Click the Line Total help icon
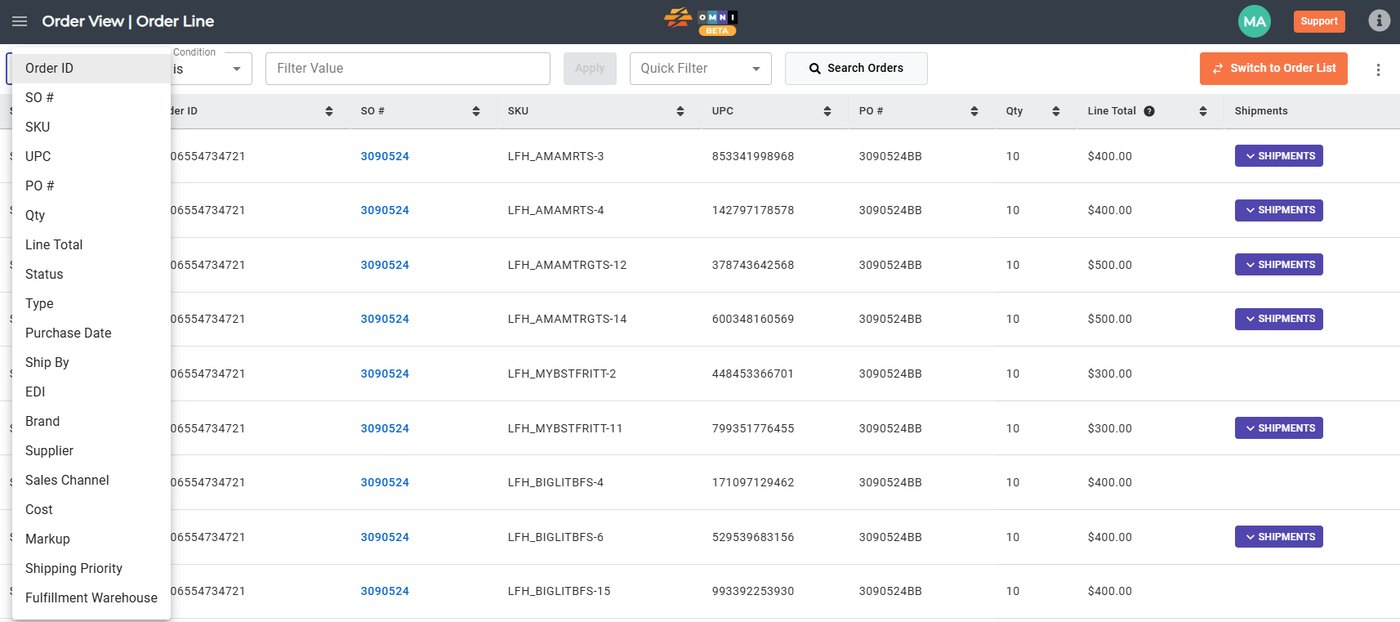The image size is (1400, 622). coord(1149,111)
